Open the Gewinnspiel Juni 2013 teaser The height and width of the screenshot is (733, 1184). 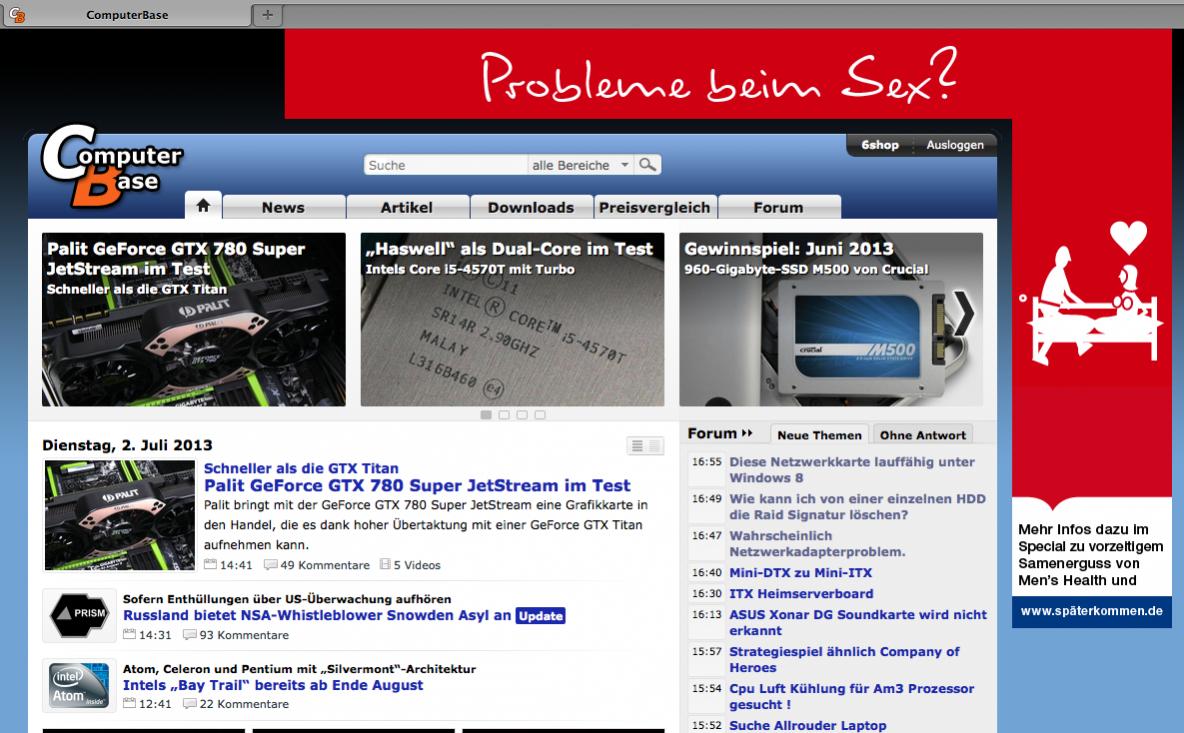pyautogui.click(x=831, y=319)
